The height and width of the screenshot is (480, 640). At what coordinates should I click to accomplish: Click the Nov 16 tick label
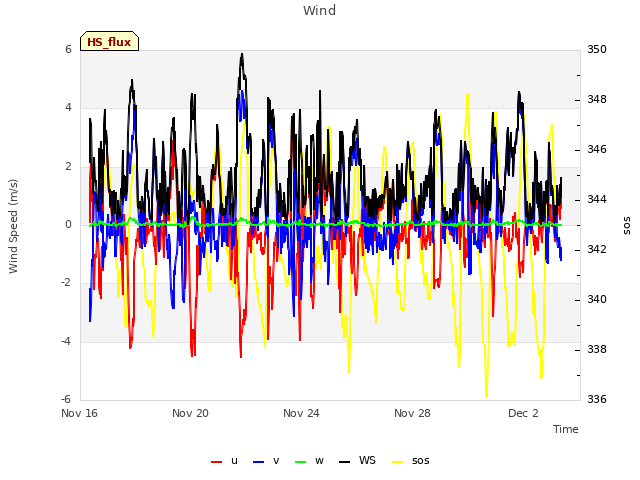[80, 413]
